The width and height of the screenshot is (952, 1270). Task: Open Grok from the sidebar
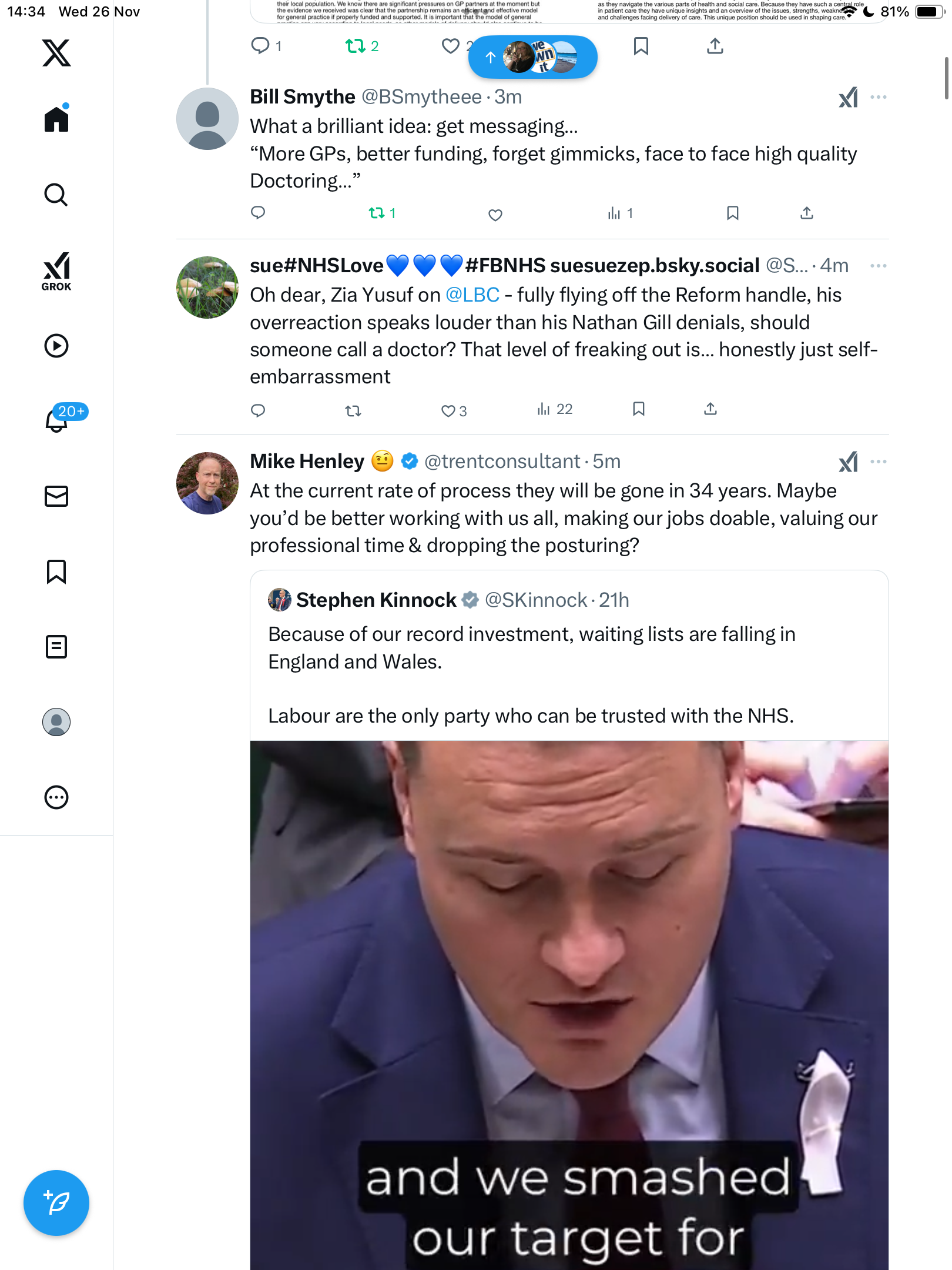tap(56, 271)
